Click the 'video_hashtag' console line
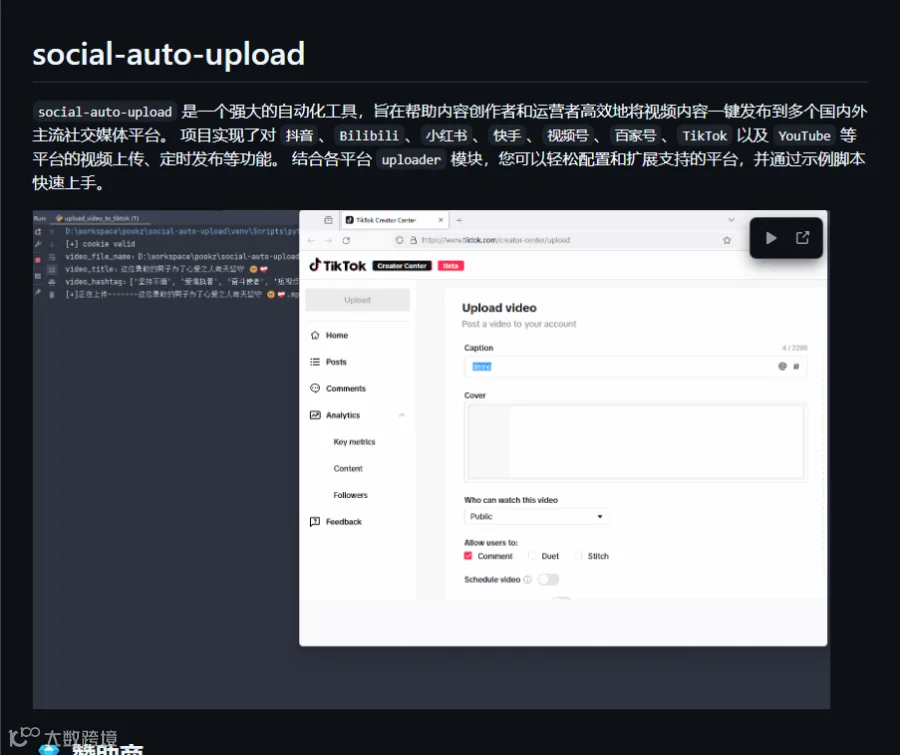The image size is (900, 755). point(182,282)
